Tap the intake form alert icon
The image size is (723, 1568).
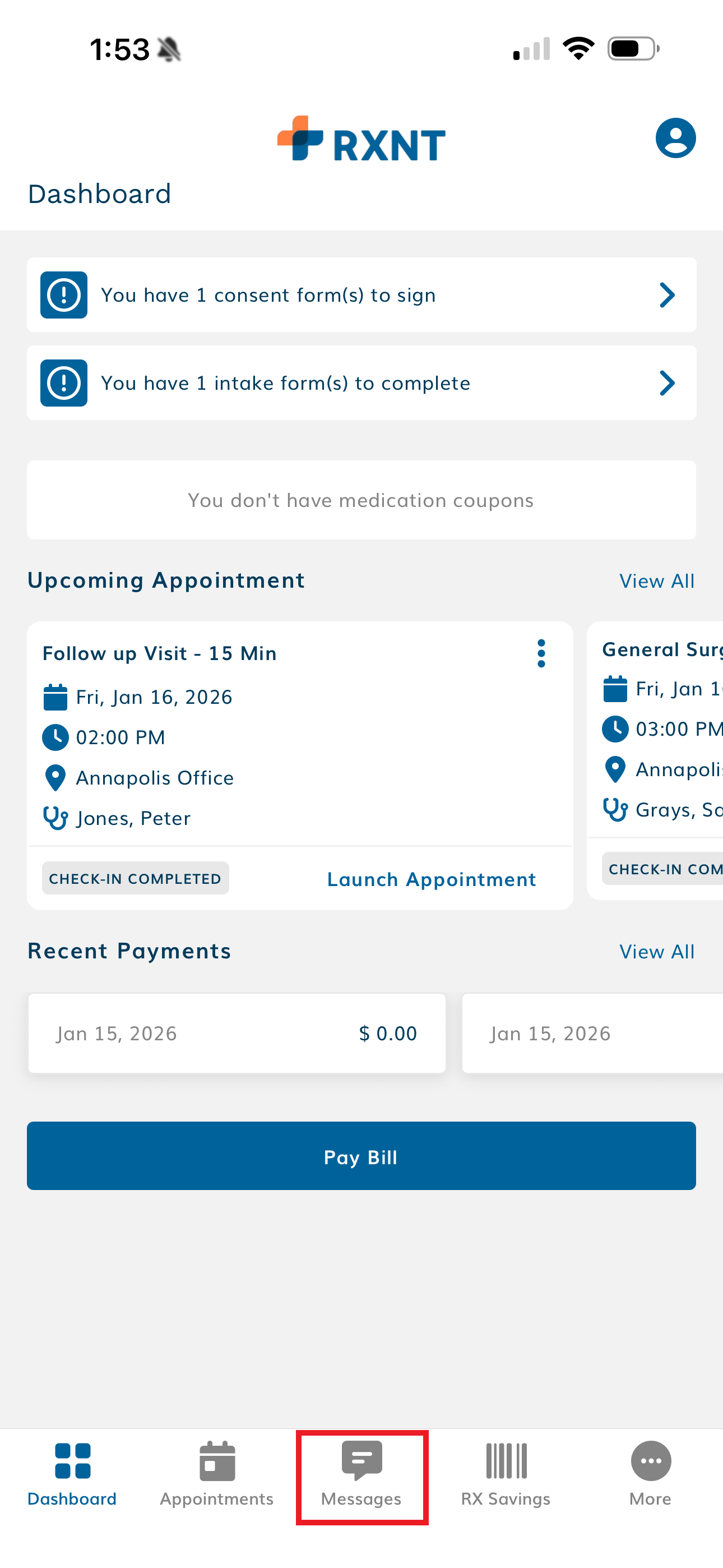(64, 383)
